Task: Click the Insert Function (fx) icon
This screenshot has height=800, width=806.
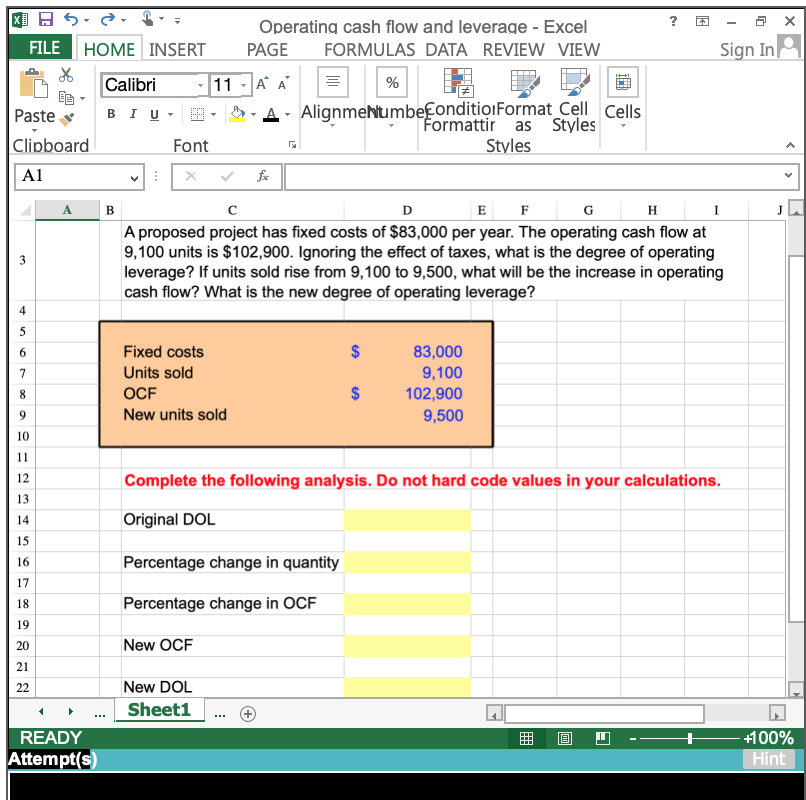Action: coord(262,176)
